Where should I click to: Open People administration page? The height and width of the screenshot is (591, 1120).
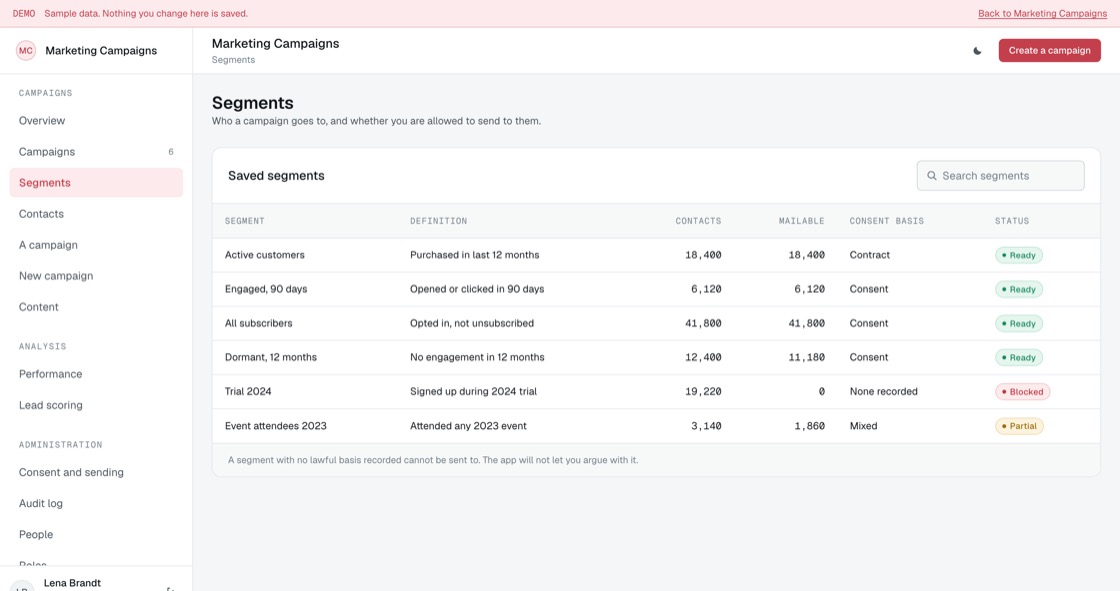pos(96,535)
